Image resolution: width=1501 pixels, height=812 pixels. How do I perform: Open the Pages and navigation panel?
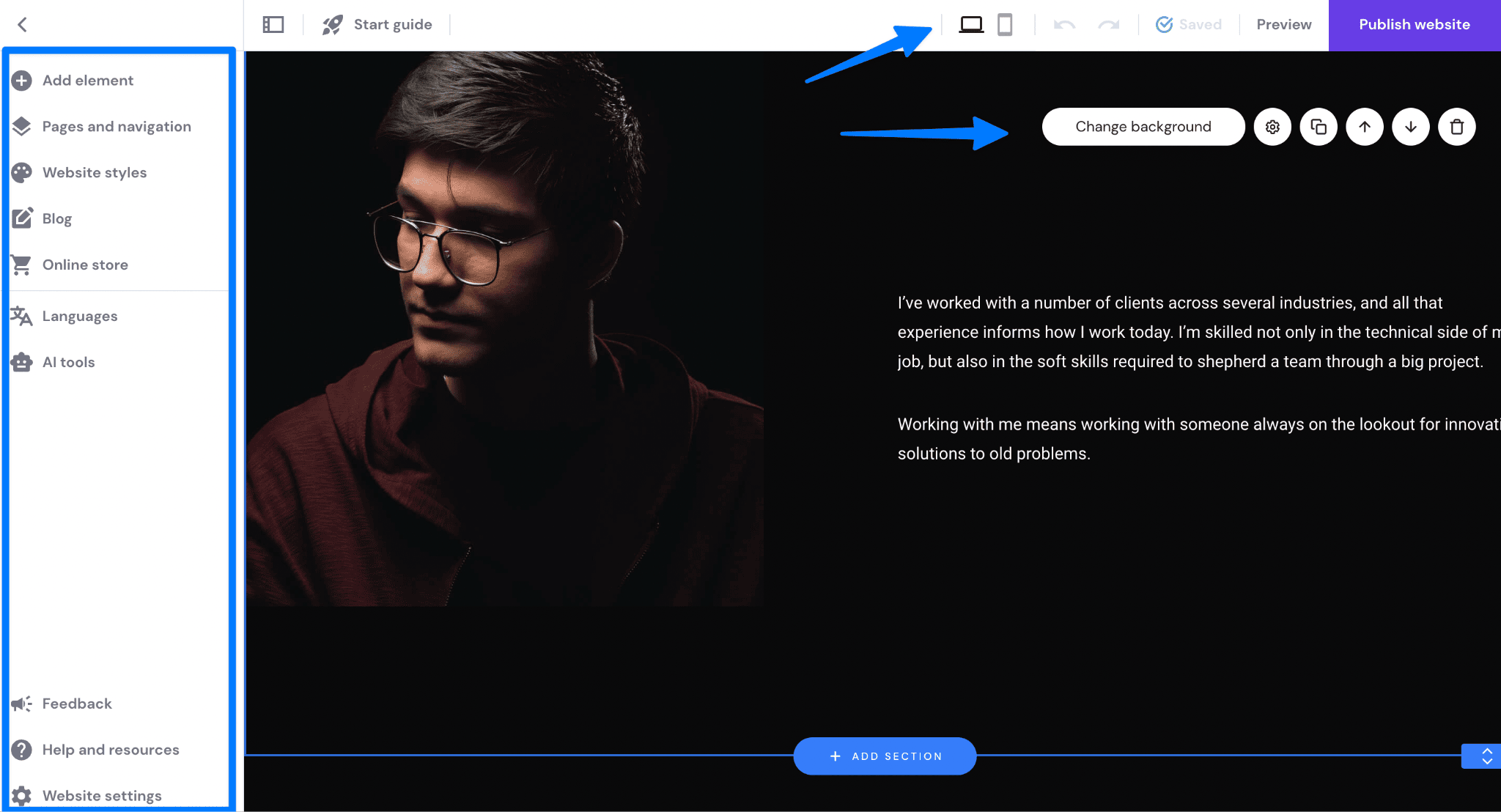[116, 126]
